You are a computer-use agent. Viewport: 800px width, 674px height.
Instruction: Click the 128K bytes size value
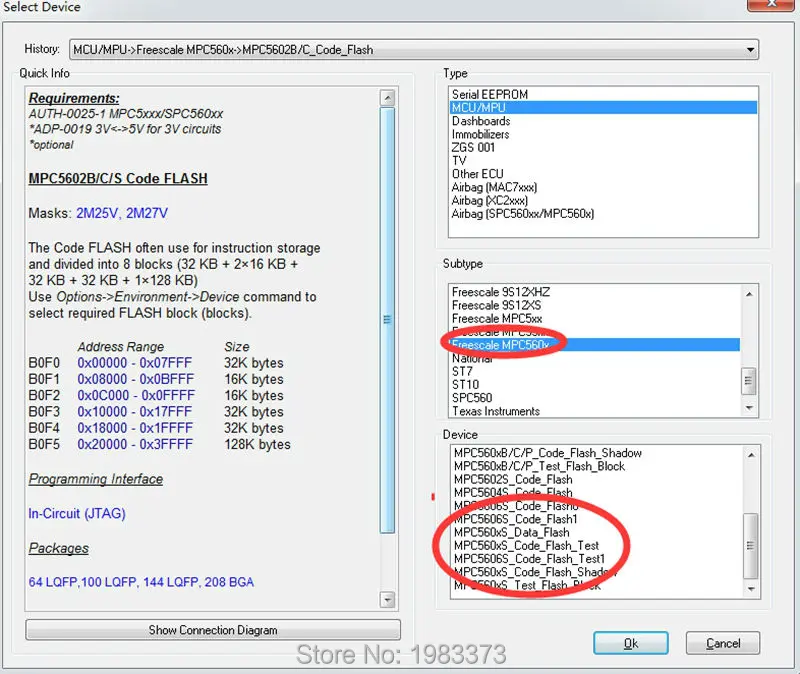click(x=257, y=444)
